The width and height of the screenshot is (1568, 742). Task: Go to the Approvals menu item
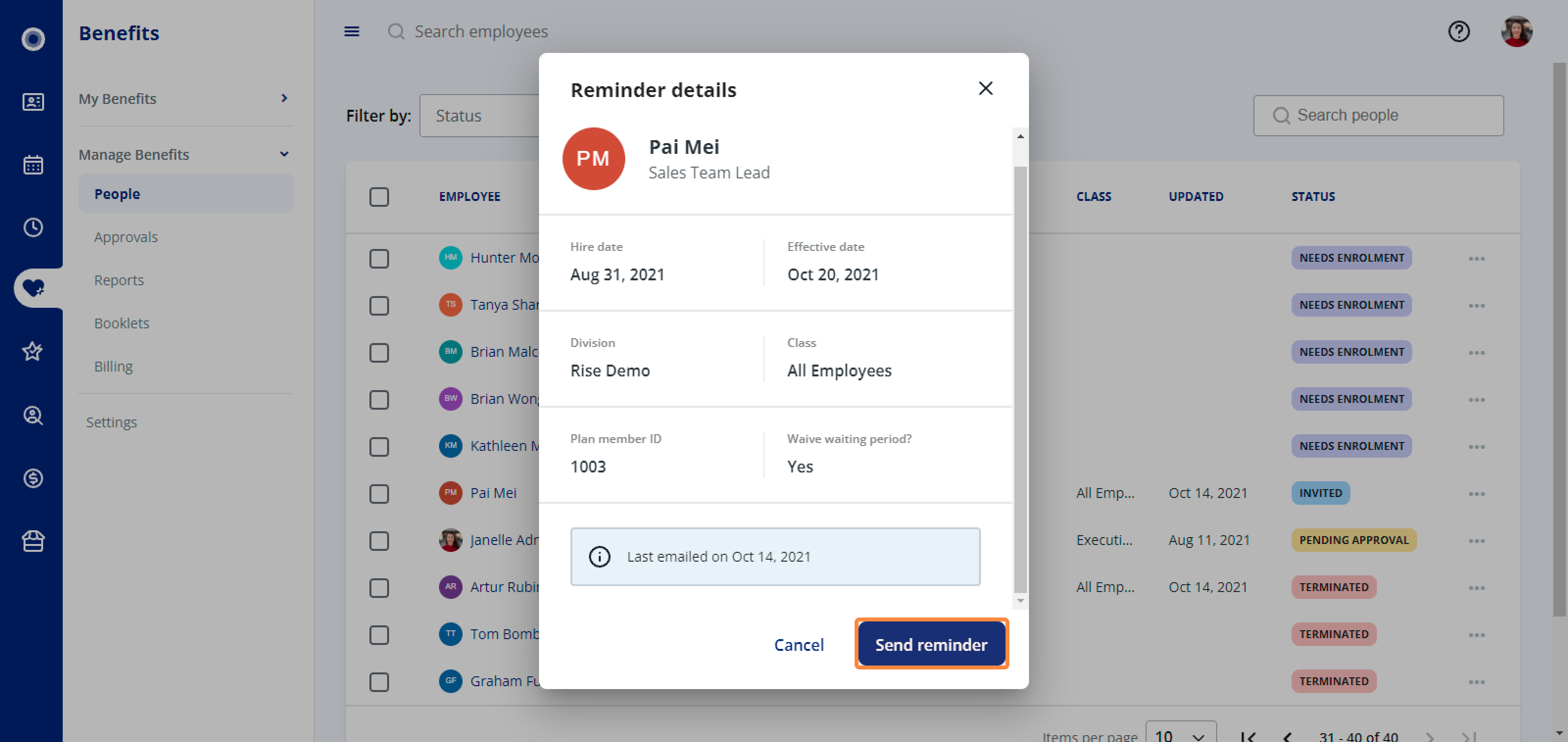[x=125, y=237]
